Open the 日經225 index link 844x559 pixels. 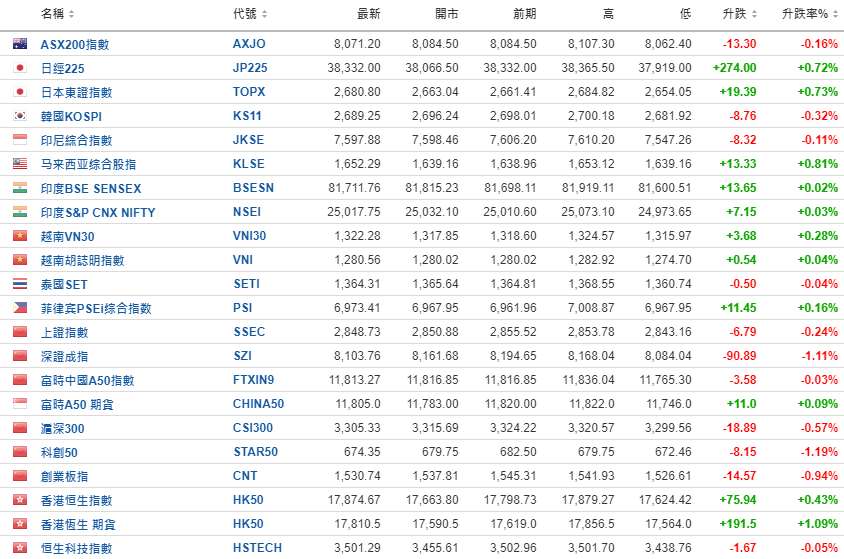(62, 68)
